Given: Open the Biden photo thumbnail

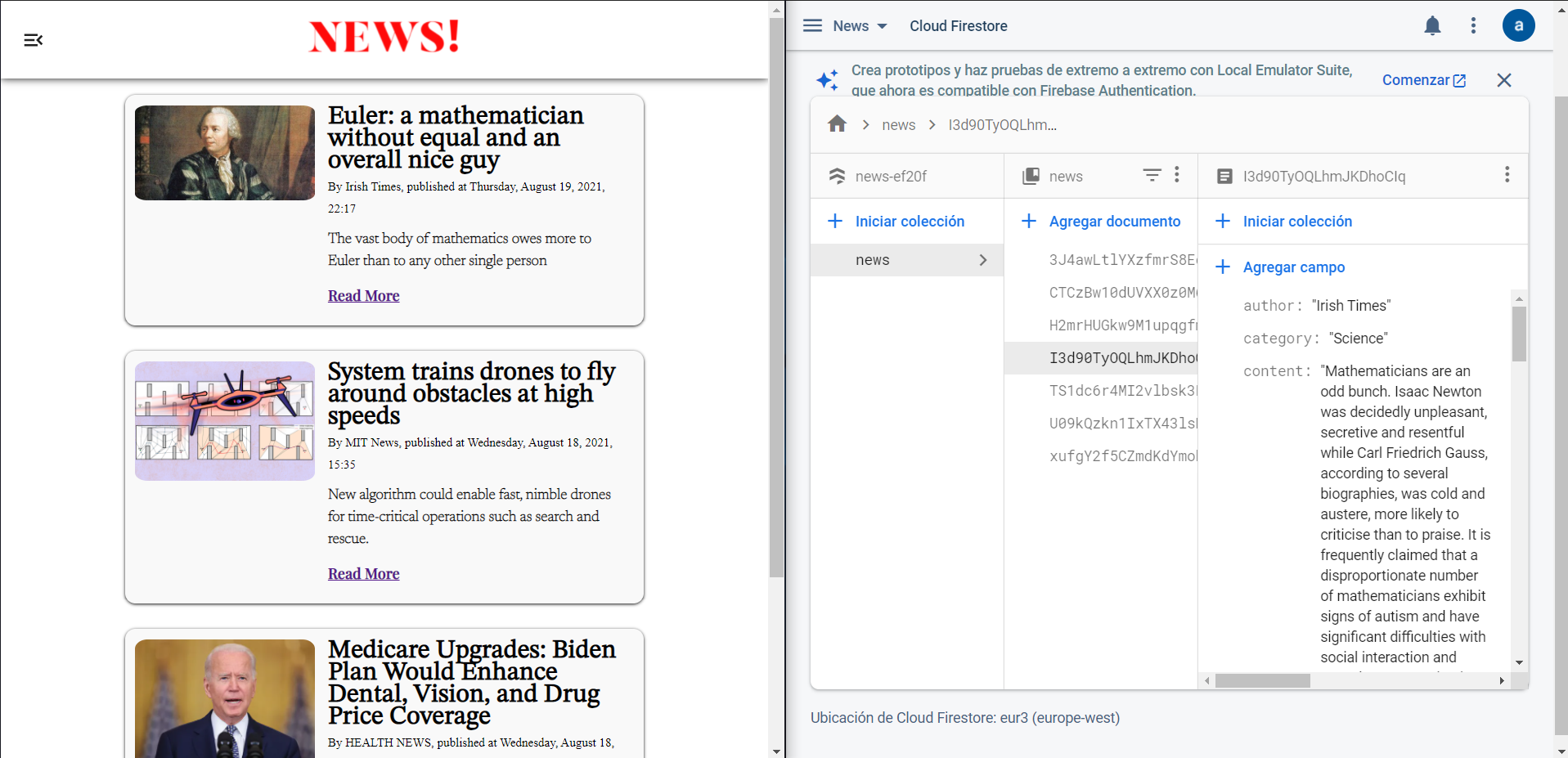Looking at the screenshot, I should 225,698.
